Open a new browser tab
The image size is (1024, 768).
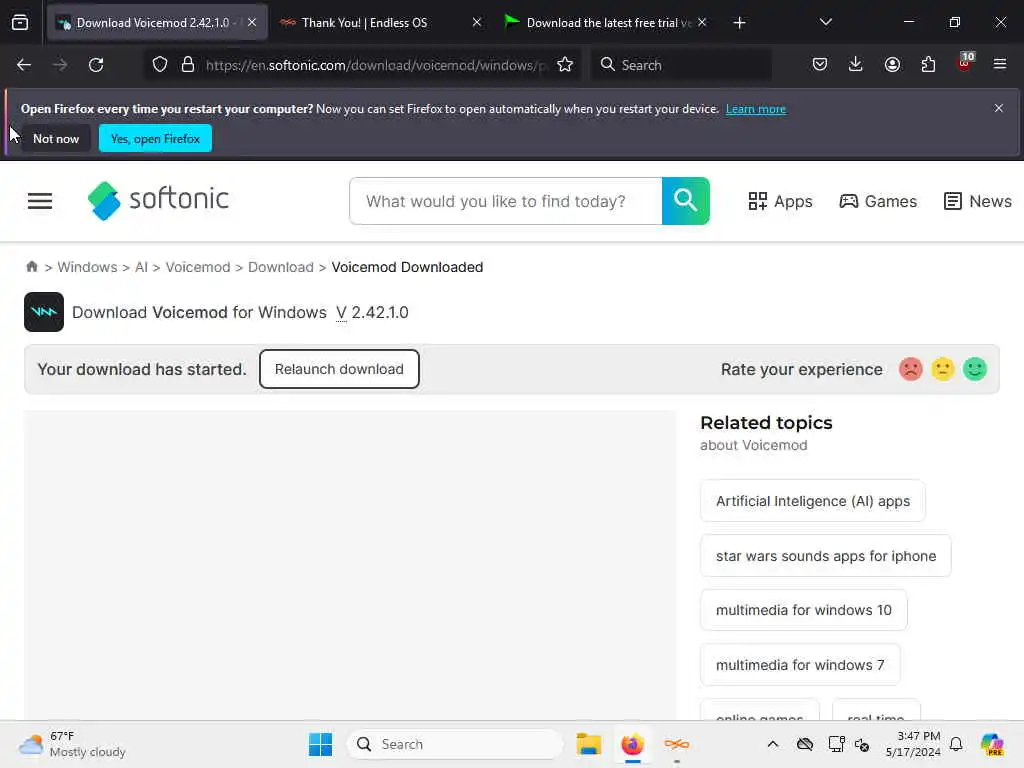coord(739,23)
